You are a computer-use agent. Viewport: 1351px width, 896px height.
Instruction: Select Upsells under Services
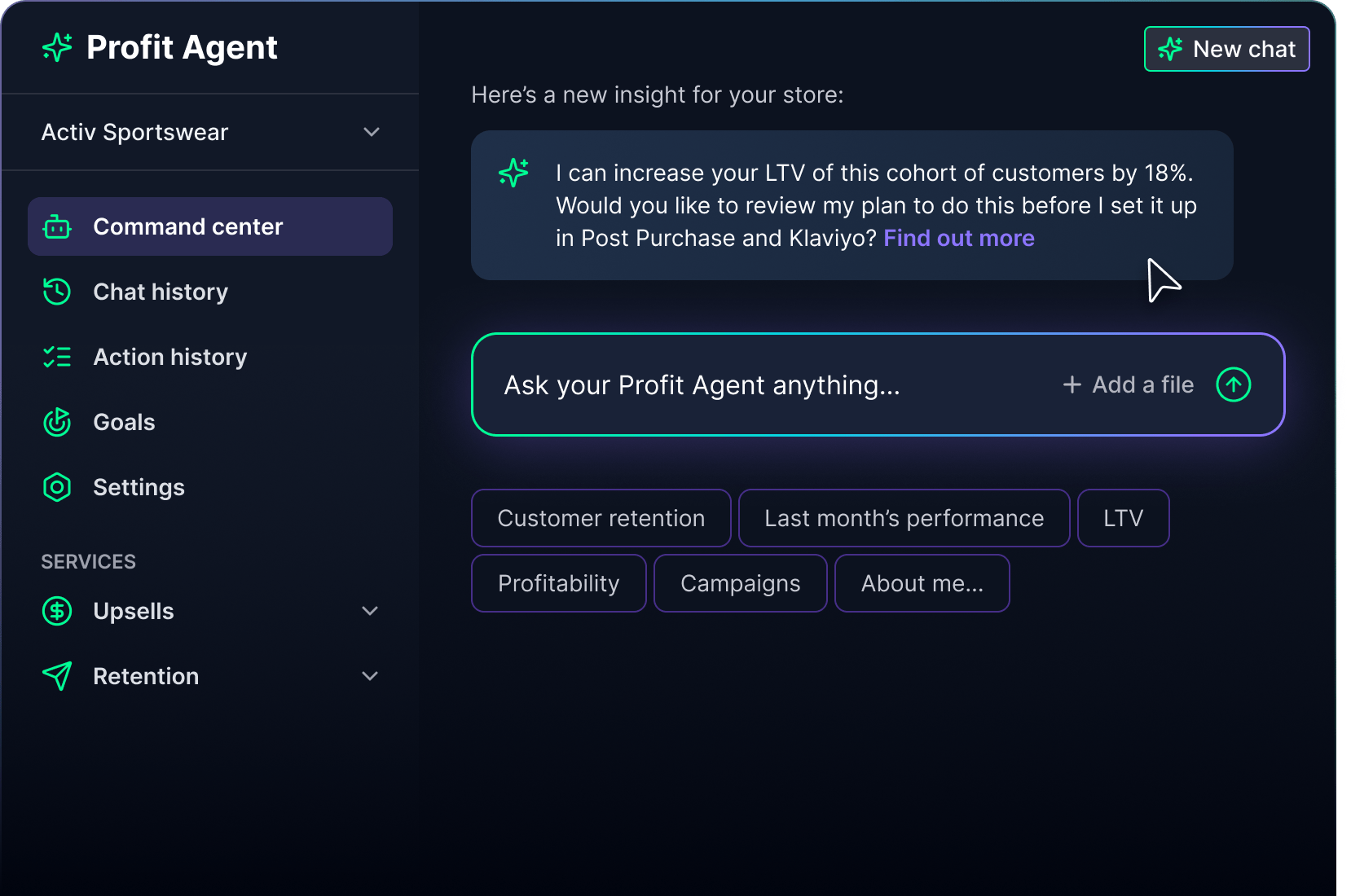tap(210, 611)
